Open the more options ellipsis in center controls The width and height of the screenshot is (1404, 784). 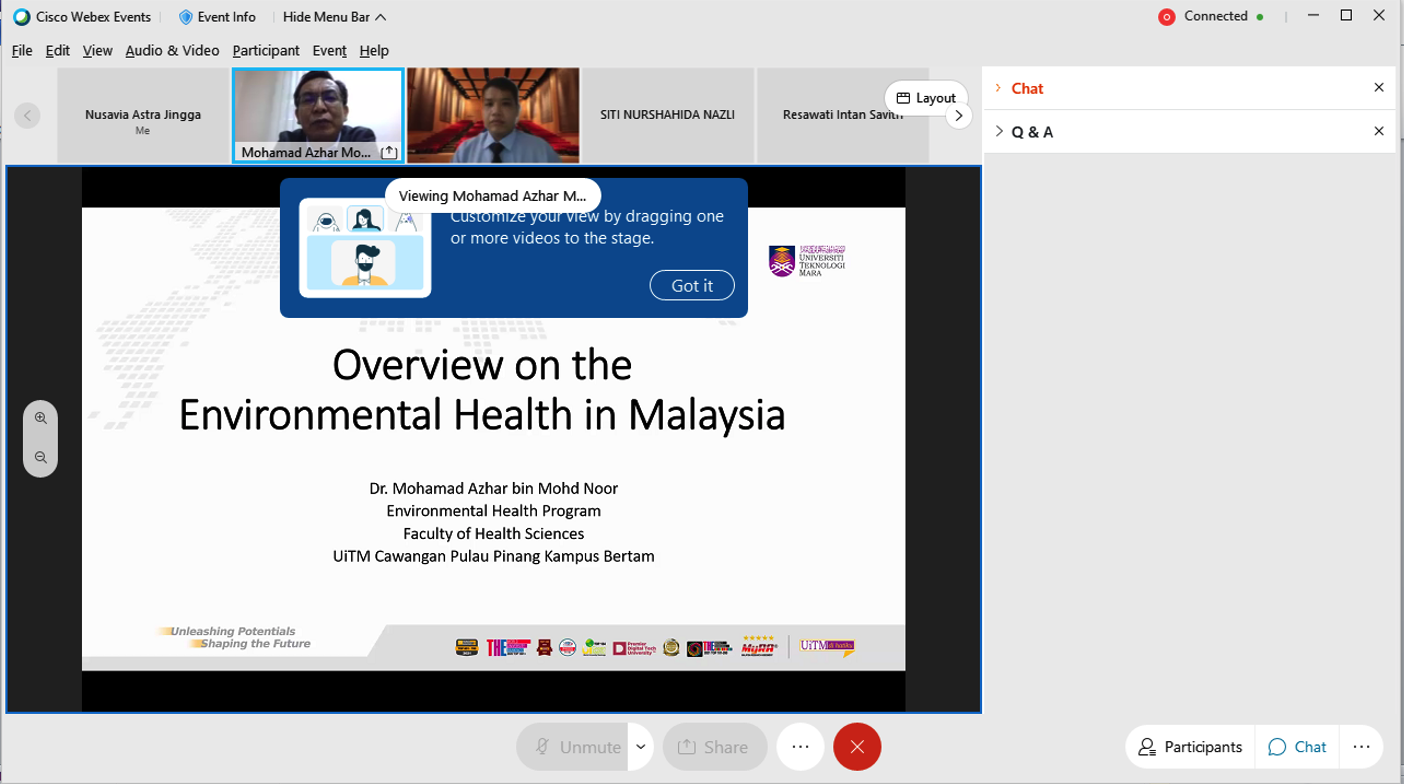point(799,747)
